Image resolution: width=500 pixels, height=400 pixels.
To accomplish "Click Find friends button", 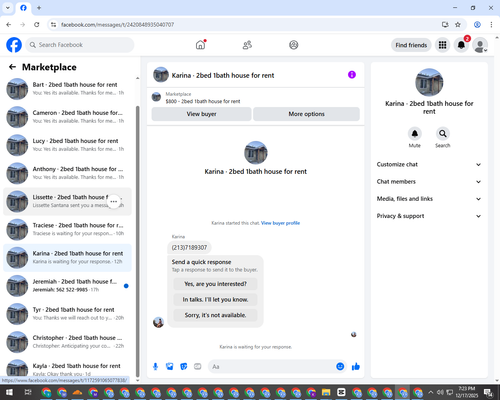I will pyautogui.click(x=411, y=45).
